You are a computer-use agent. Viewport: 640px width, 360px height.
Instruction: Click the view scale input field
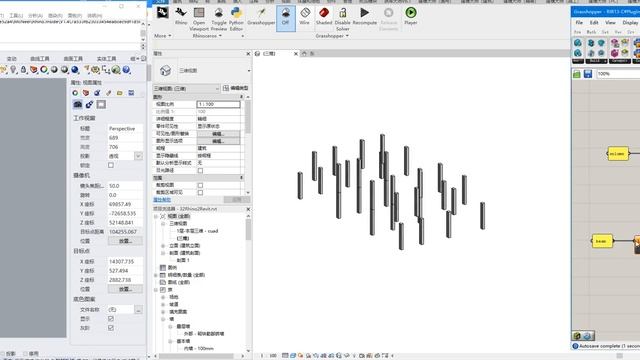point(218,104)
